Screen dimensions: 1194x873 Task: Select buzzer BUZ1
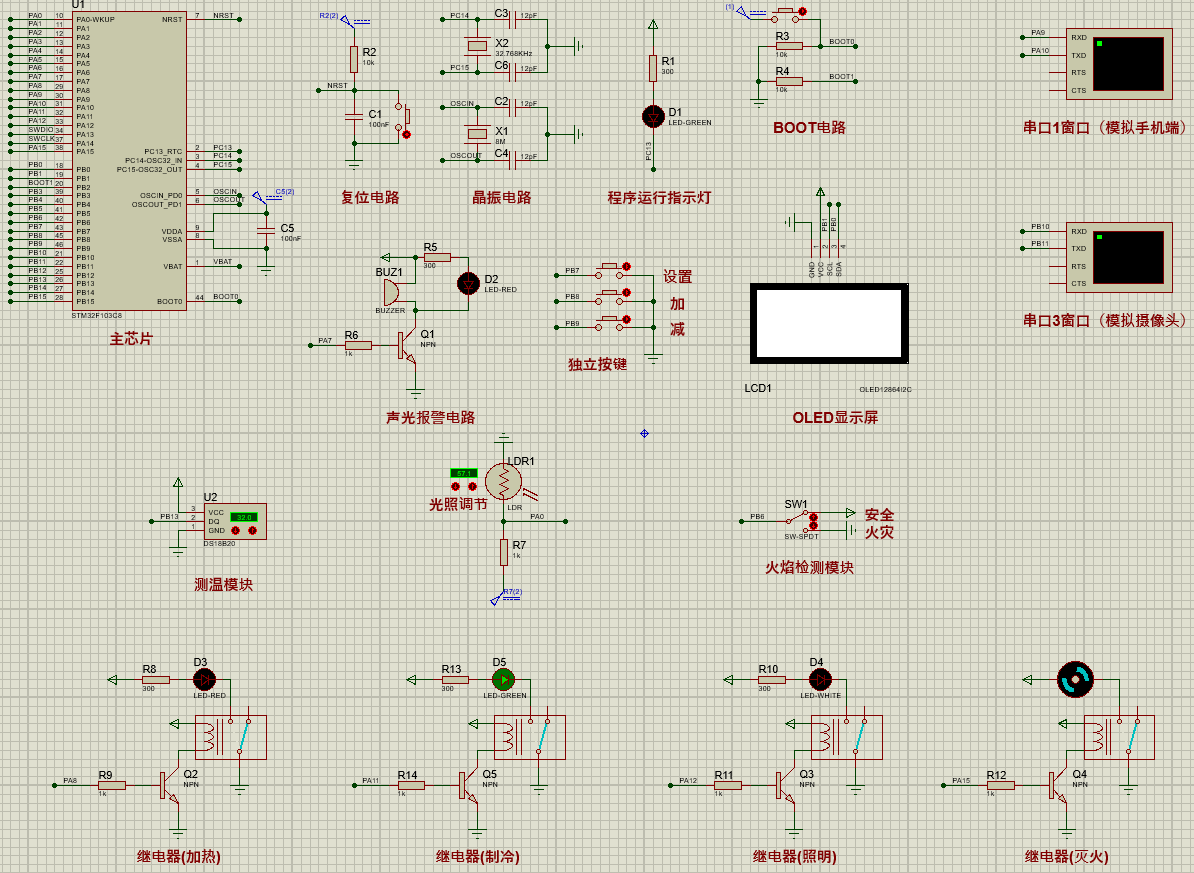pos(389,293)
